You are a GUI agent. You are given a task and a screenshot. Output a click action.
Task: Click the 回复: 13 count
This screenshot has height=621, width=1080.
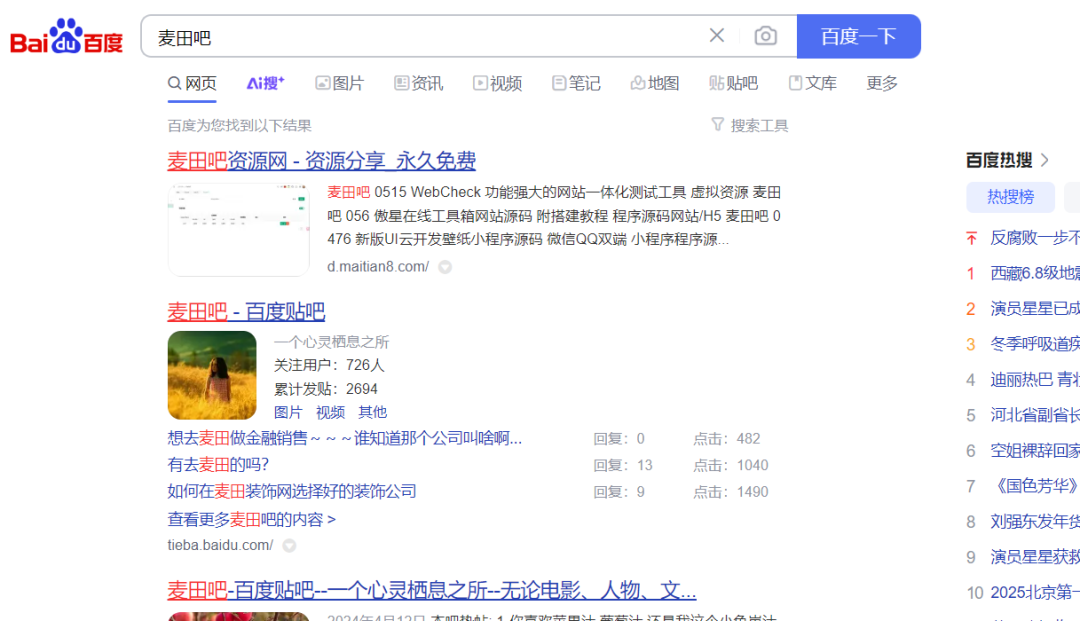pos(623,465)
